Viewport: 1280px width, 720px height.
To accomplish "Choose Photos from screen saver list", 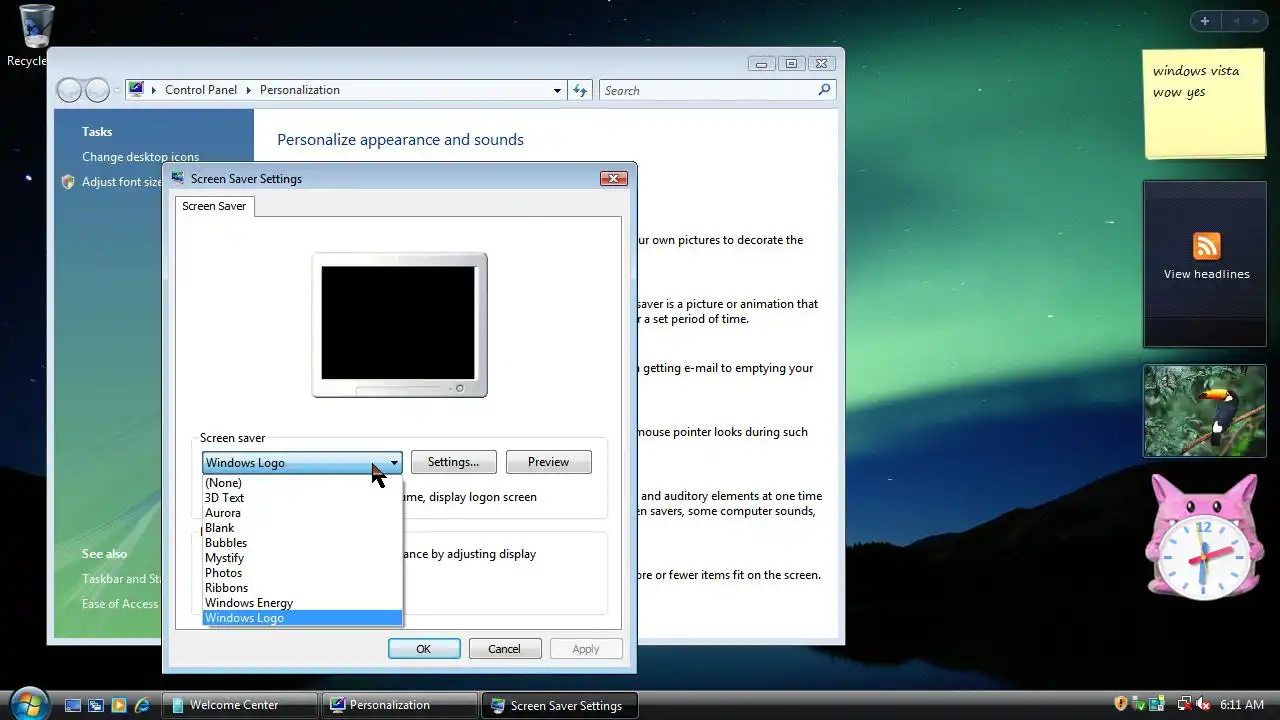I will pyautogui.click(x=302, y=572).
